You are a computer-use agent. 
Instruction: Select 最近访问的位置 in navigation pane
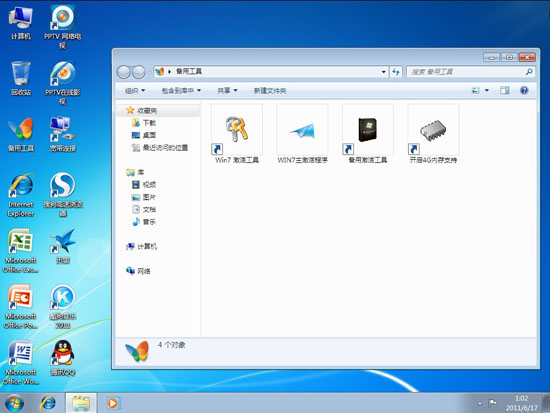pyautogui.click(x=160, y=148)
